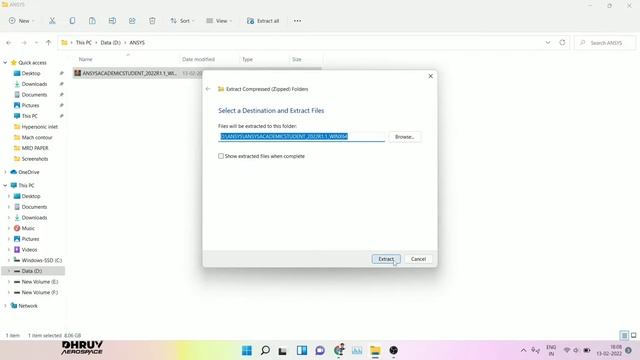Click the Extract button
The image size is (640, 360).
[386, 259]
